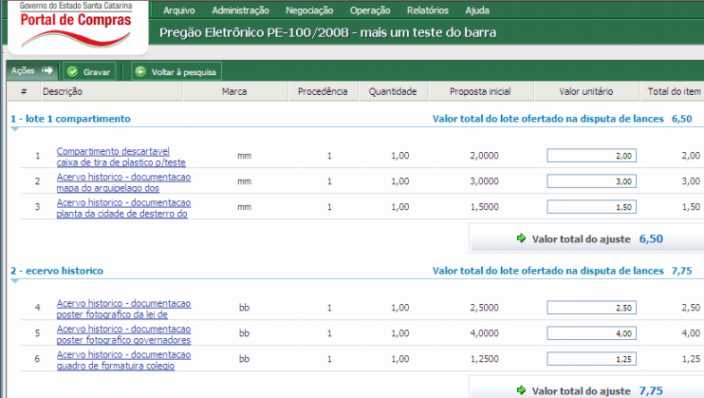Click the Total do item column header
This screenshot has width=704, height=398.
point(674,91)
